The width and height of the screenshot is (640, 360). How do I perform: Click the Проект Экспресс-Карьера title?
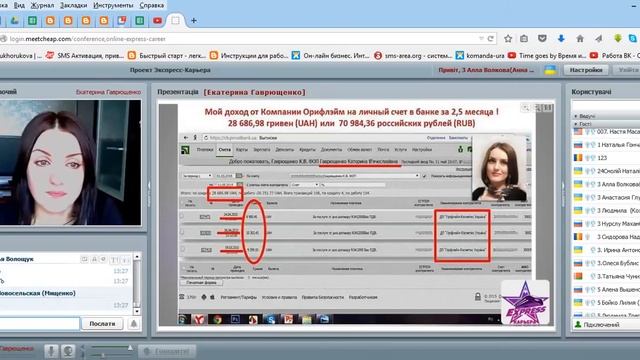[170, 70]
